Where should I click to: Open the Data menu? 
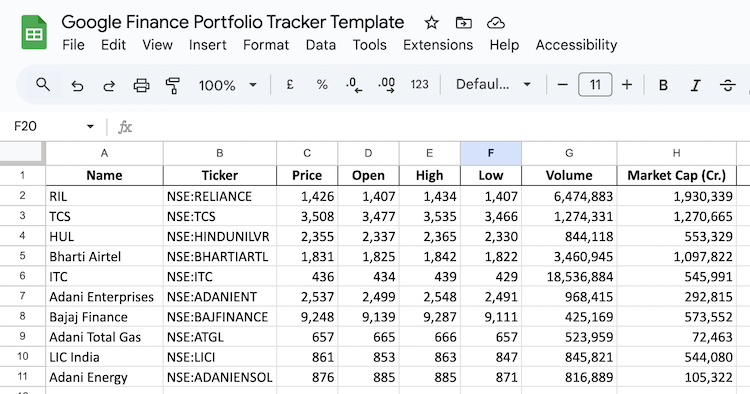point(320,45)
